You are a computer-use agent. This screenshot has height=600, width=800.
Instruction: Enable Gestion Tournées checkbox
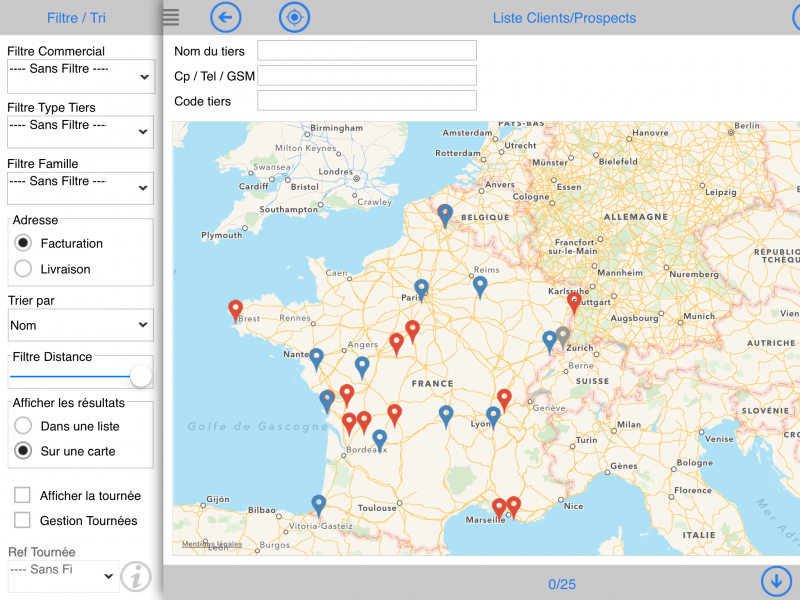click(x=22, y=520)
